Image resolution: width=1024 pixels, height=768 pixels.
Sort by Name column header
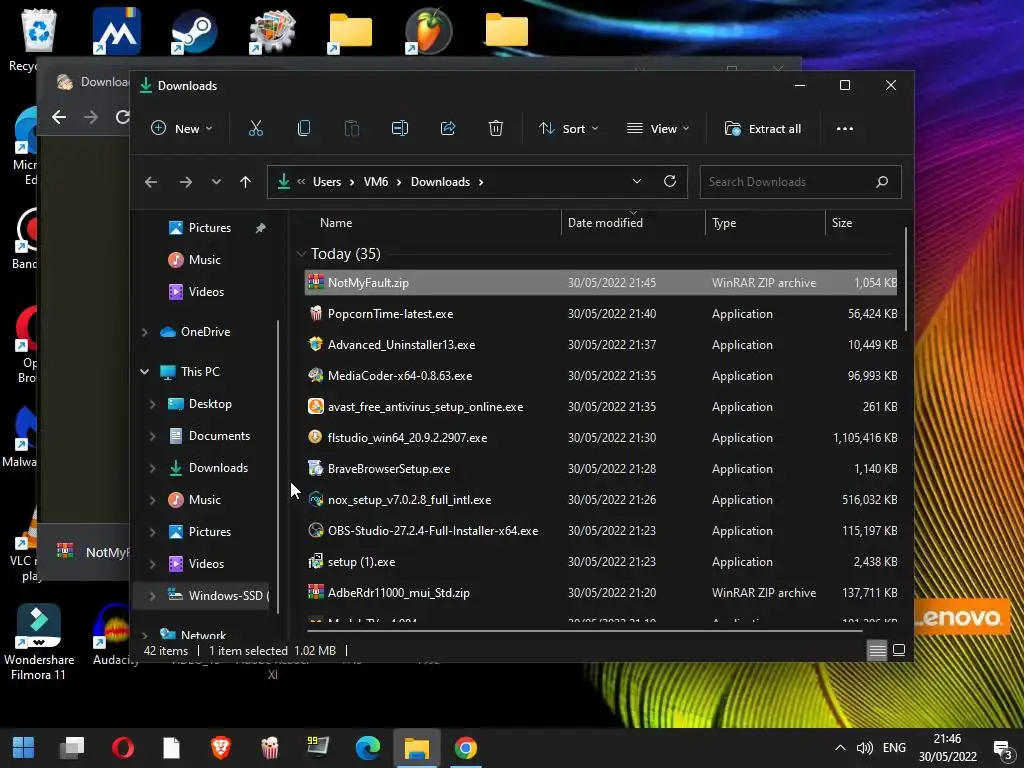336,223
